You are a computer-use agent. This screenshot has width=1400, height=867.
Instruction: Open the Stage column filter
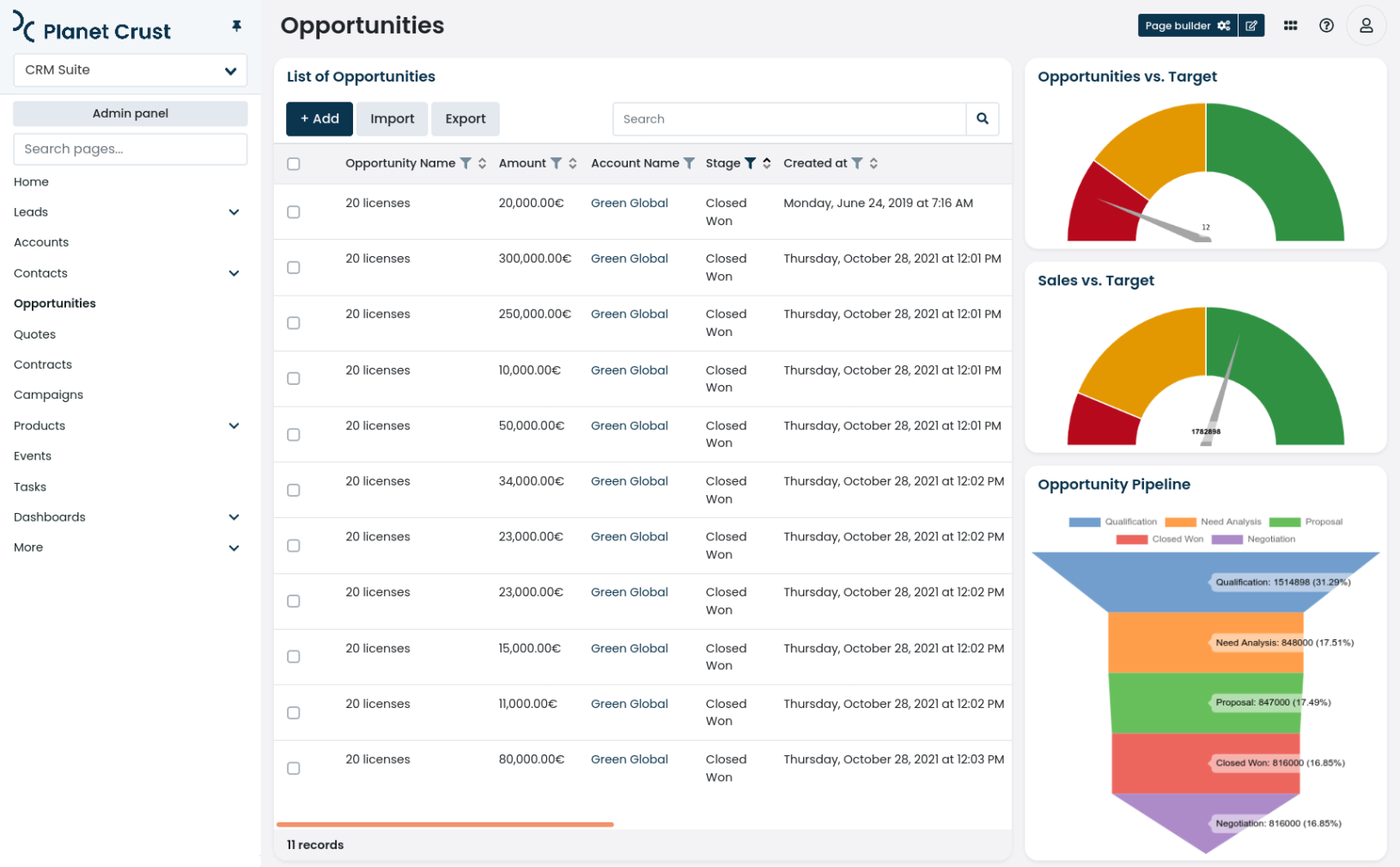pos(750,163)
